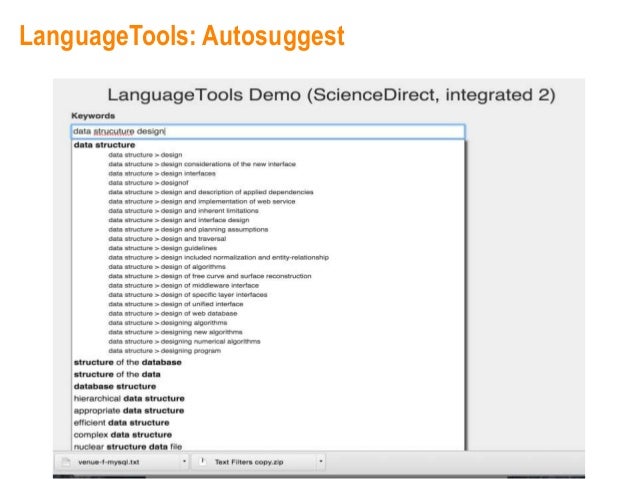638x479 pixels.
Task: Open downloaded file venue-f-mysql.txt
Action: (x=109, y=462)
